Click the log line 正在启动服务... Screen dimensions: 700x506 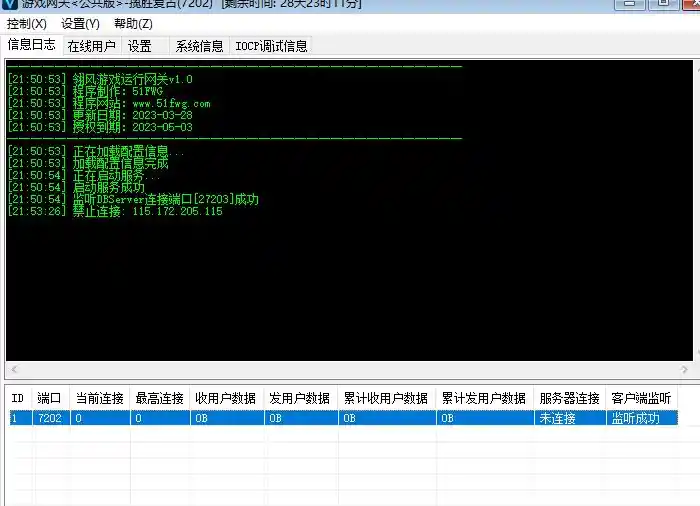(83, 175)
